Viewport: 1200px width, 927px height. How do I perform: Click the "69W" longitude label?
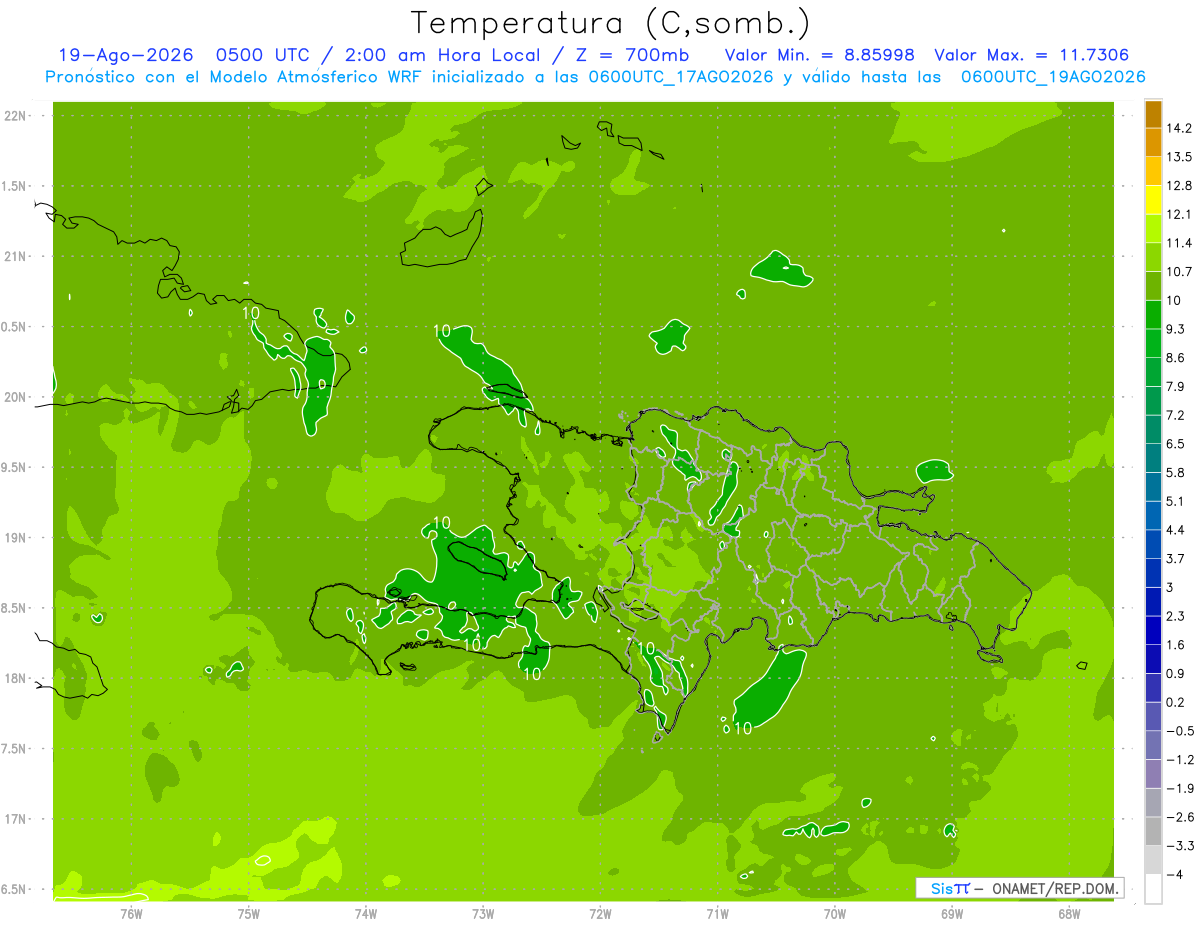click(x=952, y=913)
